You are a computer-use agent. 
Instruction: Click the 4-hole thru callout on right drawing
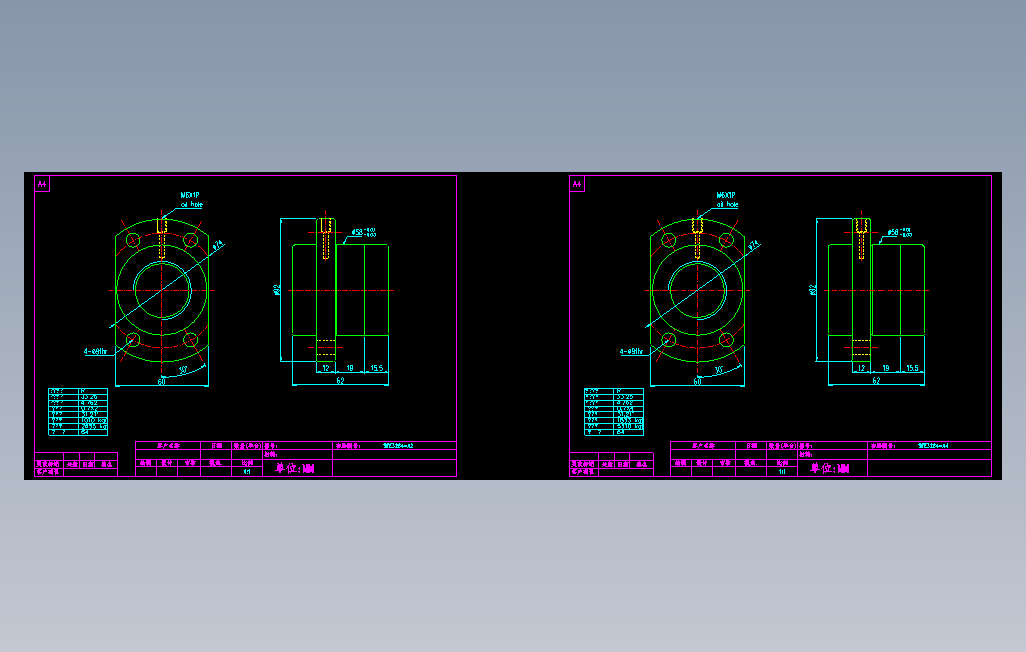tap(631, 352)
